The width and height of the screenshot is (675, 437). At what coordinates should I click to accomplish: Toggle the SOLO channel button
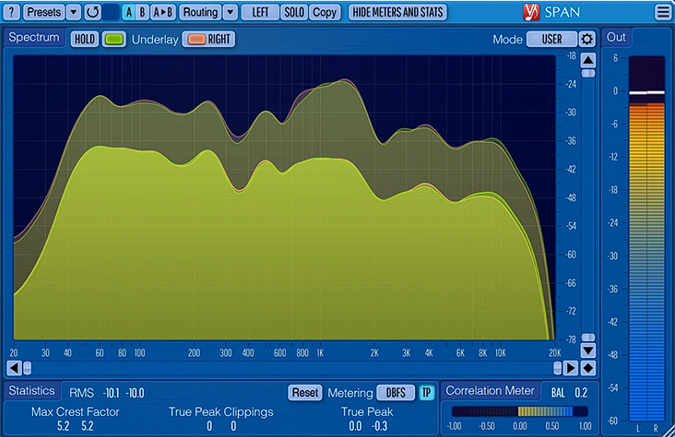[294, 12]
